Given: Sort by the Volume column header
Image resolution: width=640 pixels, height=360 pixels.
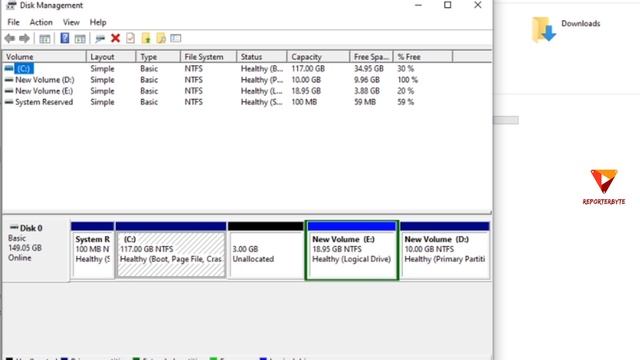Looking at the screenshot, I should (44, 57).
